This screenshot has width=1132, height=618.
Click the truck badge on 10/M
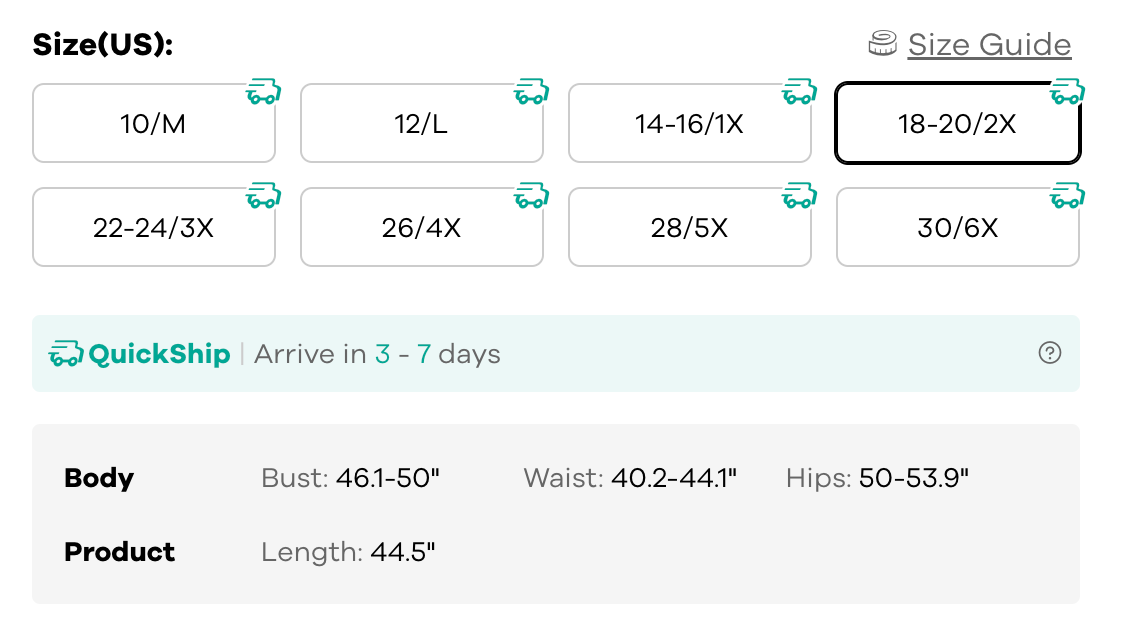pos(264,92)
